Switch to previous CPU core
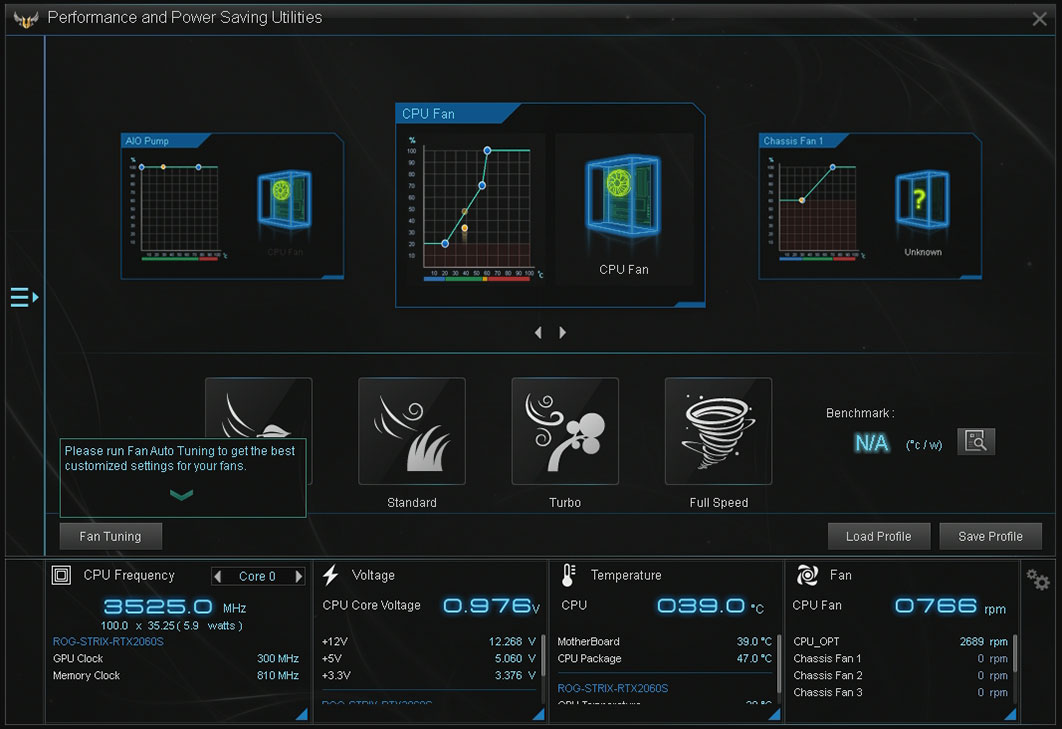The width and height of the screenshot is (1062, 729). (x=217, y=576)
